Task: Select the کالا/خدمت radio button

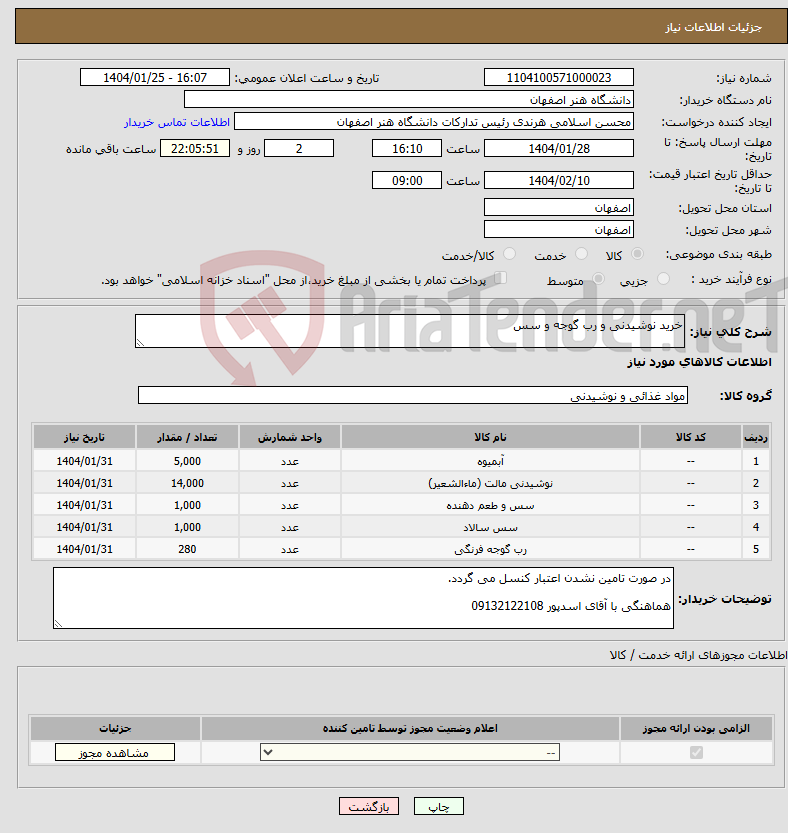Action: pyautogui.click(x=509, y=254)
